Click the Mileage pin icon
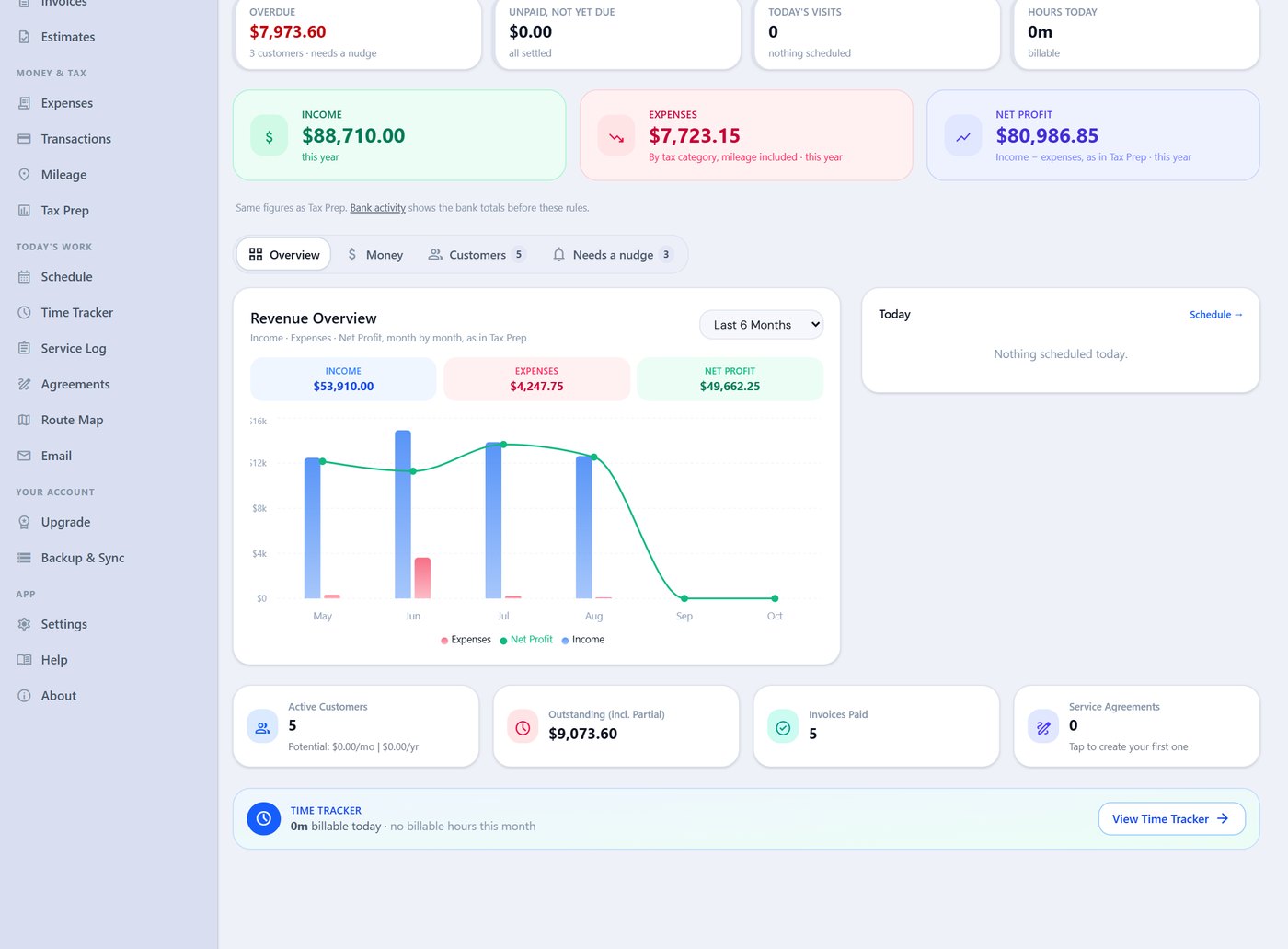Image resolution: width=1288 pixels, height=949 pixels. (x=24, y=175)
